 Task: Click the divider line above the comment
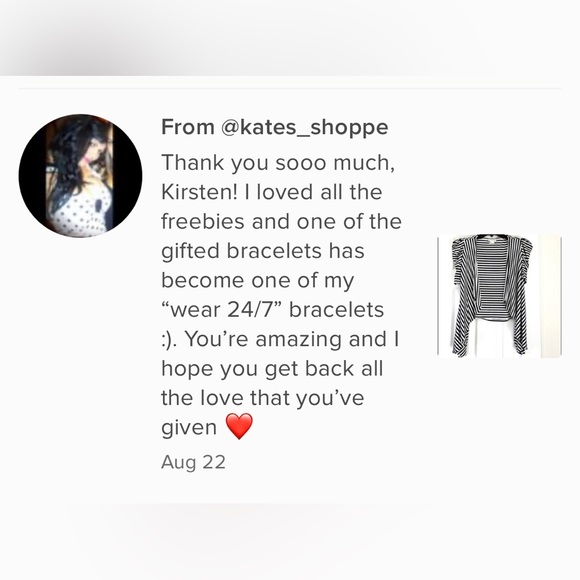click(x=290, y=89)
